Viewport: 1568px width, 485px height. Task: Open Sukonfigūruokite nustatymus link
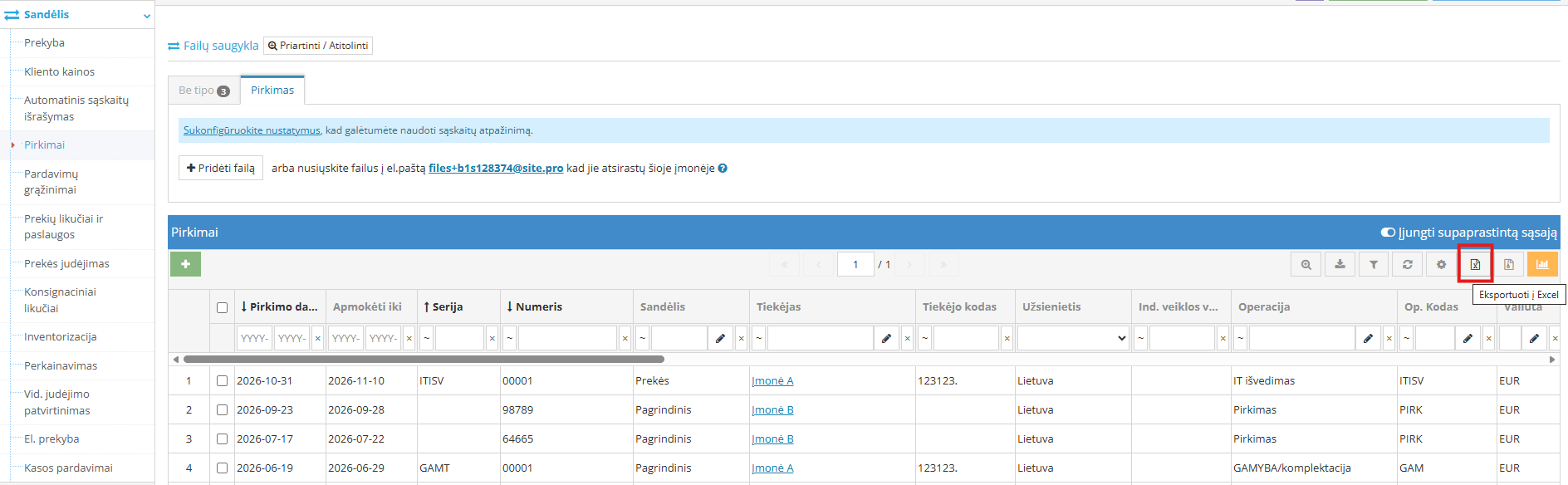click(x=252, y=130)
